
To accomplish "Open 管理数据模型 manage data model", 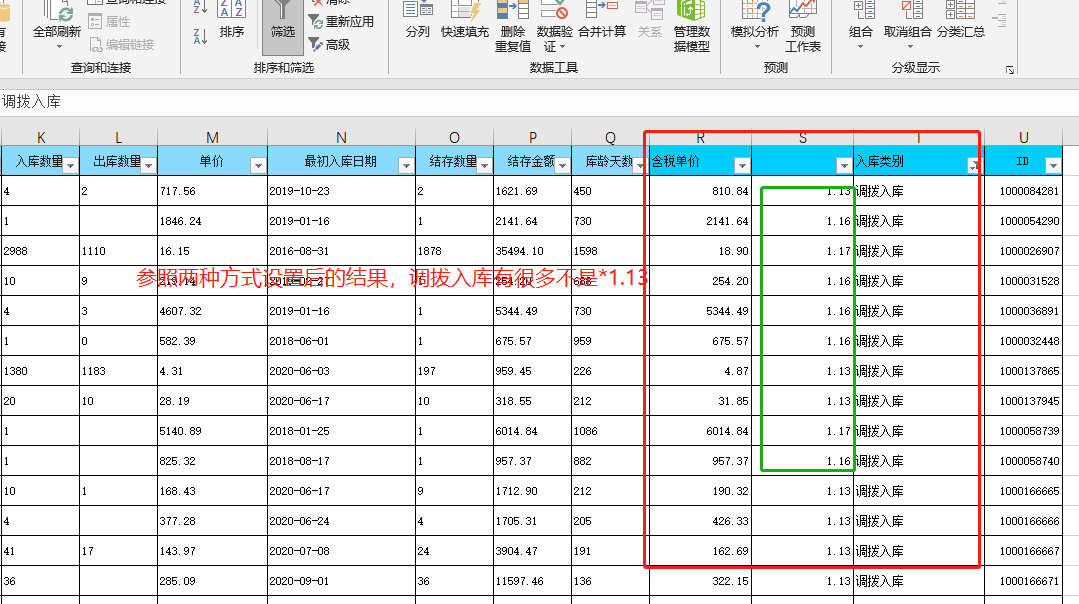I will coord(692,26).
